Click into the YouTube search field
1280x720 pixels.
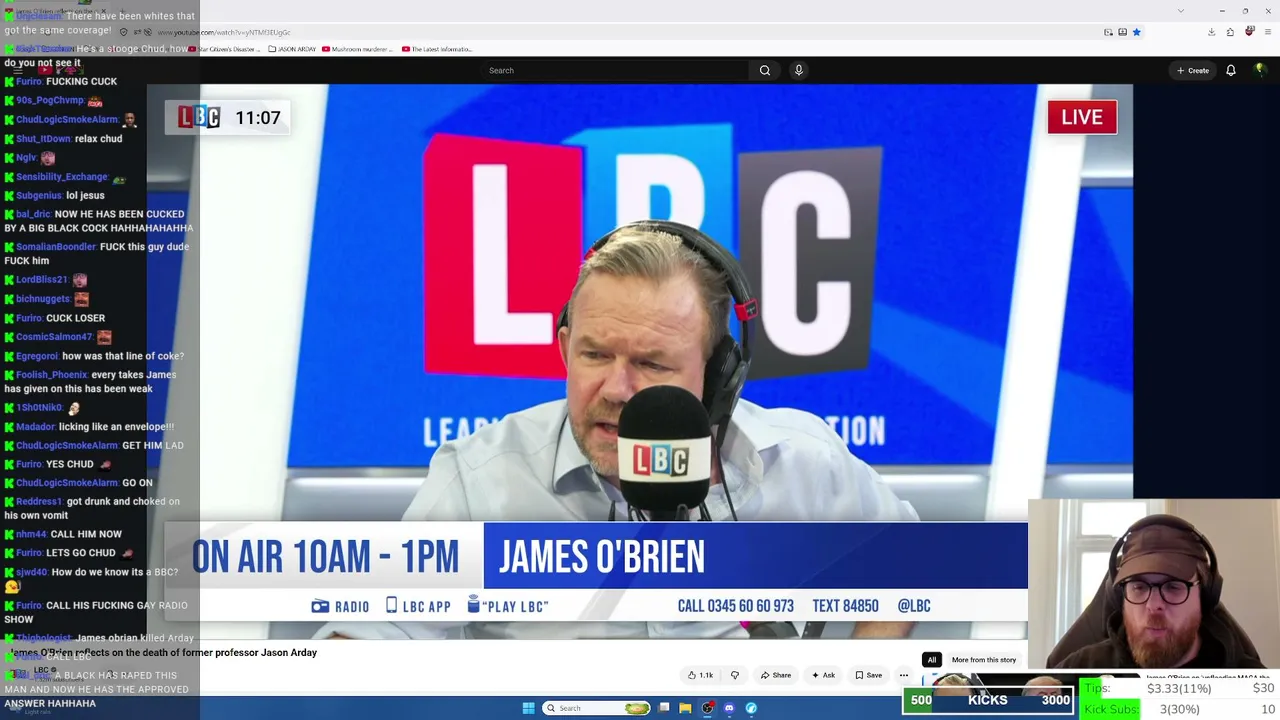tap(614, 70)
